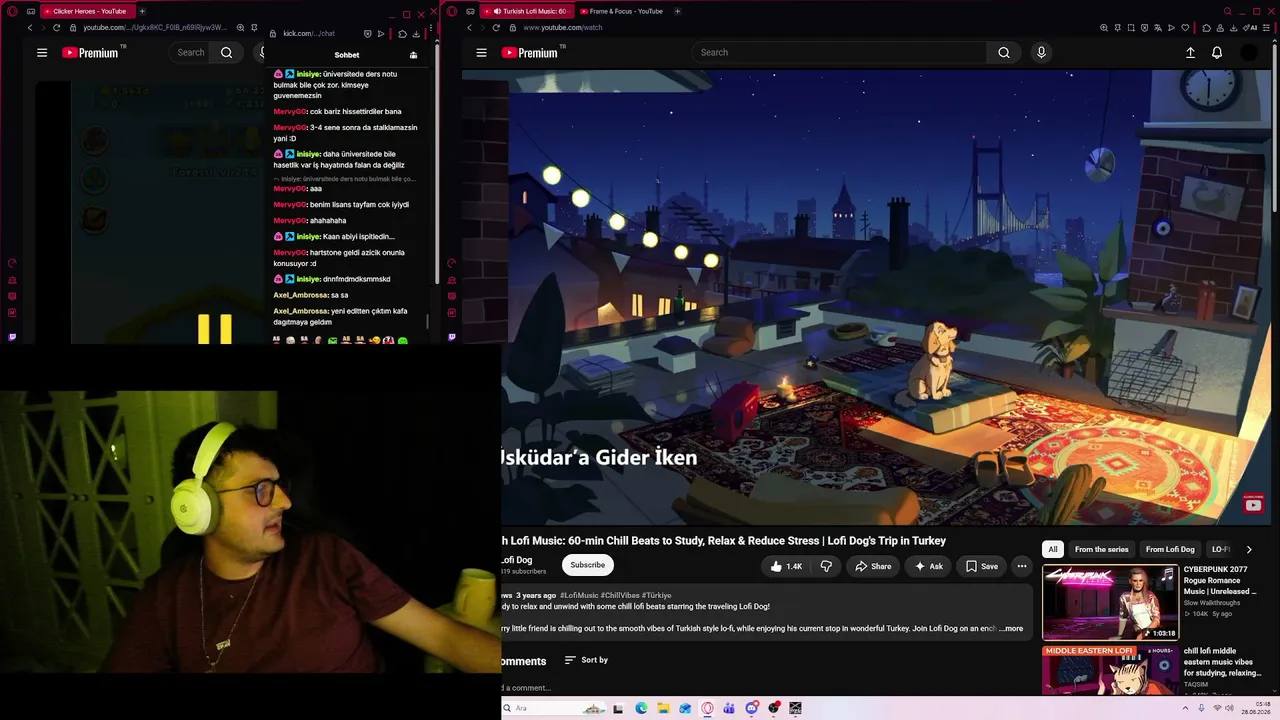Open Discord from the taskbar
1280x720 pixels.
coord(751,708)
